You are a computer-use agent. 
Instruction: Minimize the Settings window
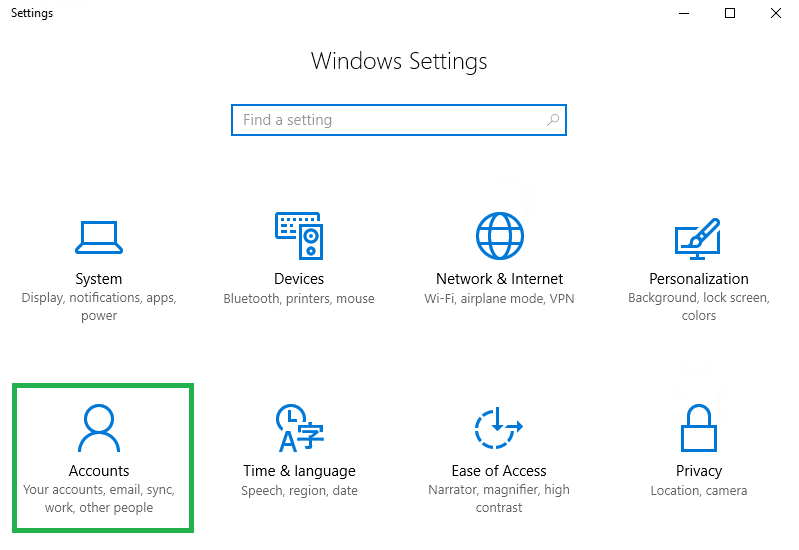(684, 13)
